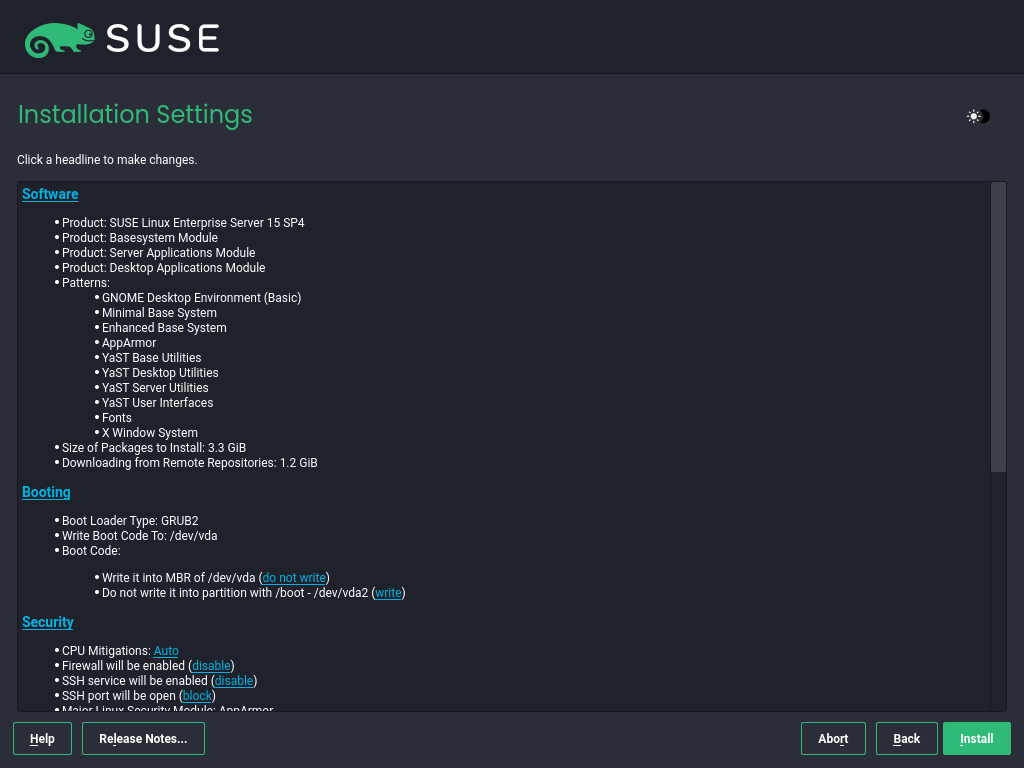Open the Booting settings headline

(x=46, y=492)
